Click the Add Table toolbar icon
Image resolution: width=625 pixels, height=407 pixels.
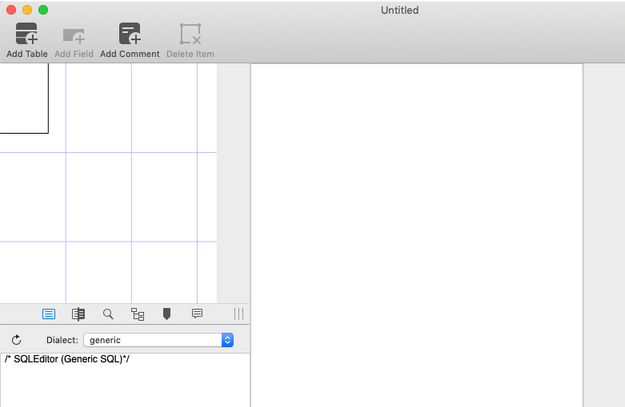point(27,33)
